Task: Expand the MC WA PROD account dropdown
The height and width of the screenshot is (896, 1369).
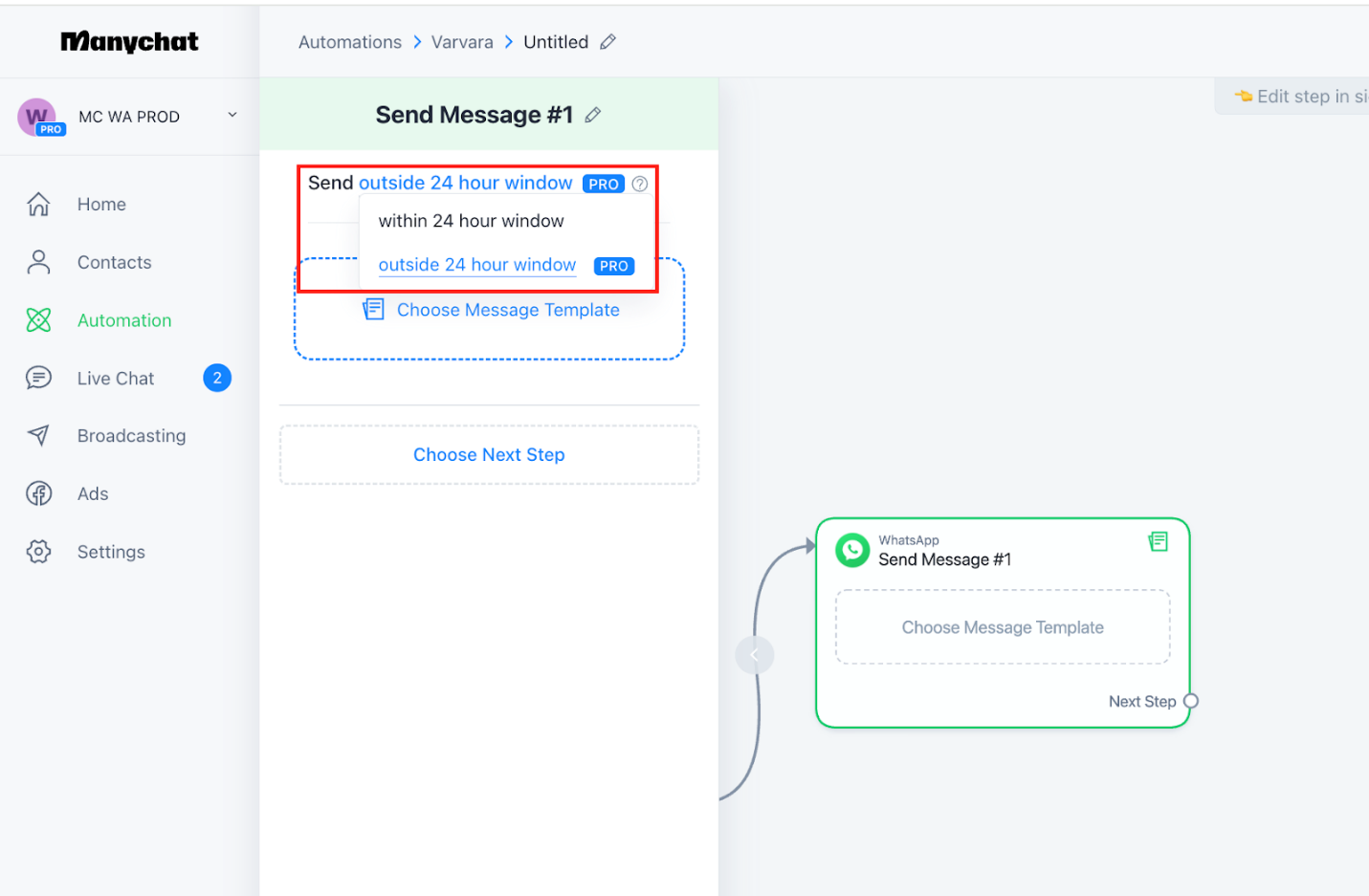Action: [x=232, y=116]
